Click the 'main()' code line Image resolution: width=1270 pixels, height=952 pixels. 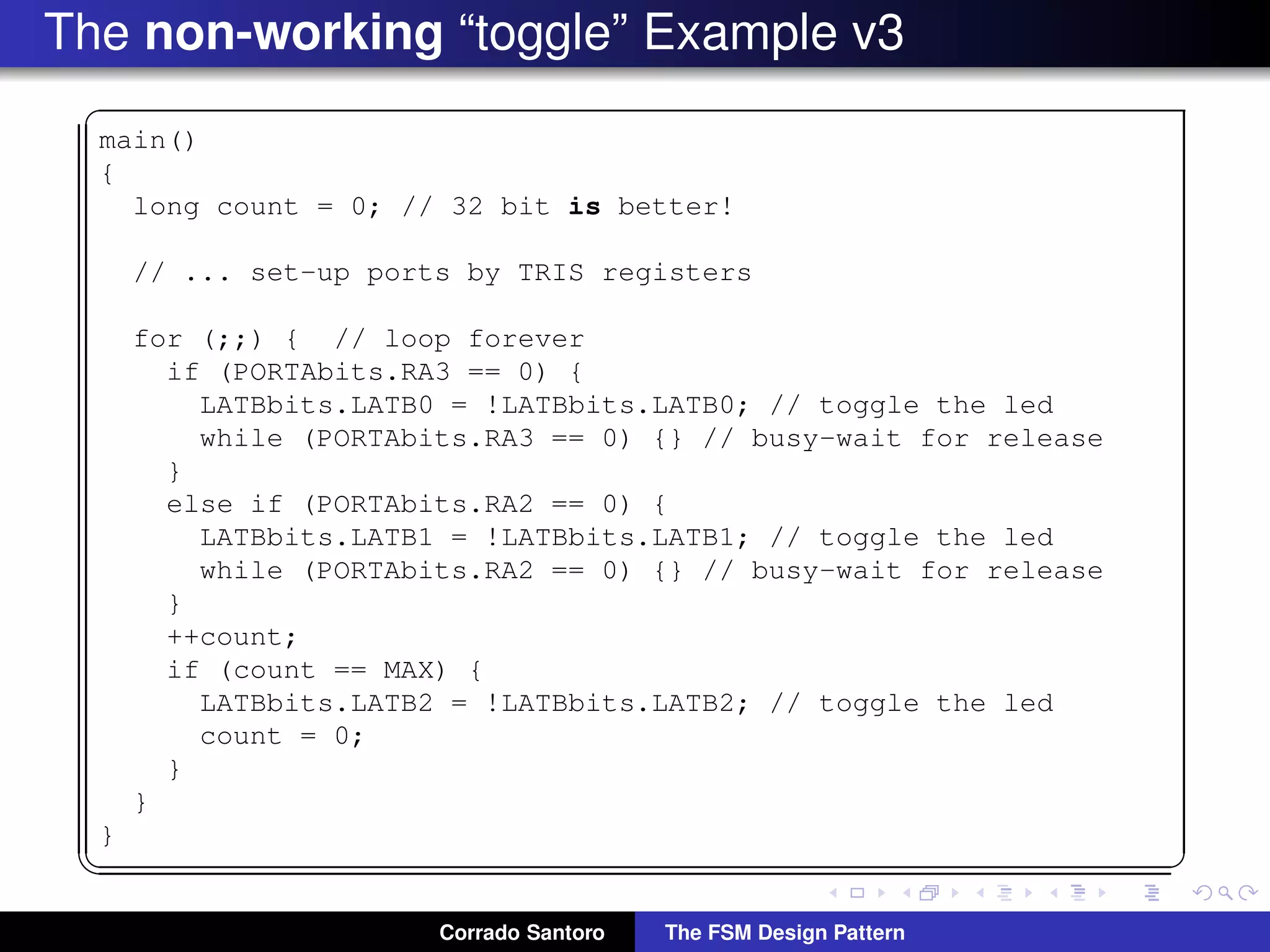click(146, 141)
